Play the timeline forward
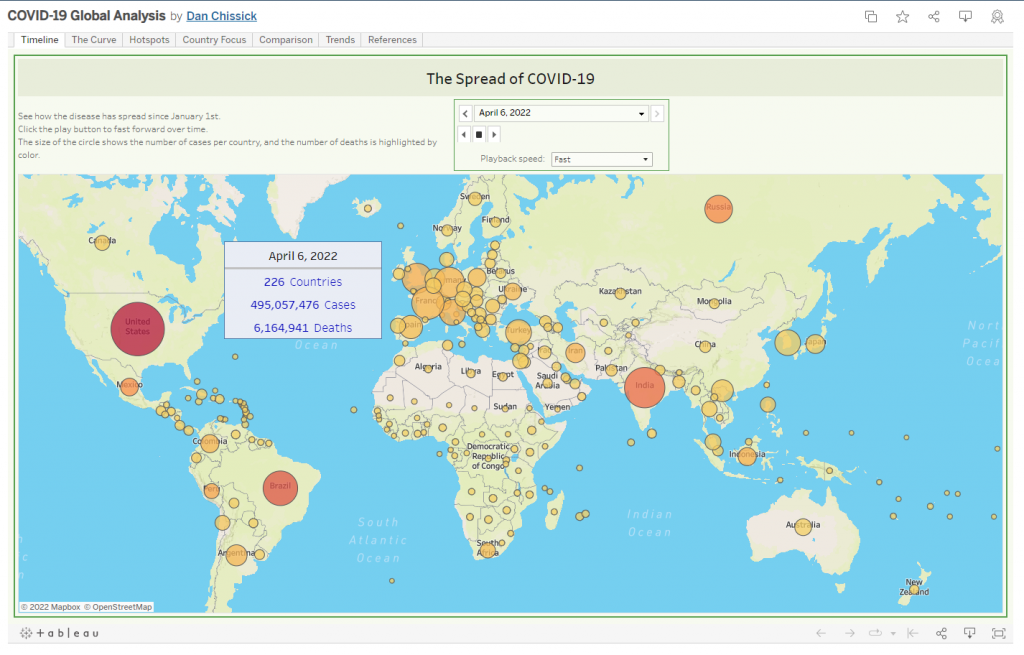 click(x=494, y=134)
